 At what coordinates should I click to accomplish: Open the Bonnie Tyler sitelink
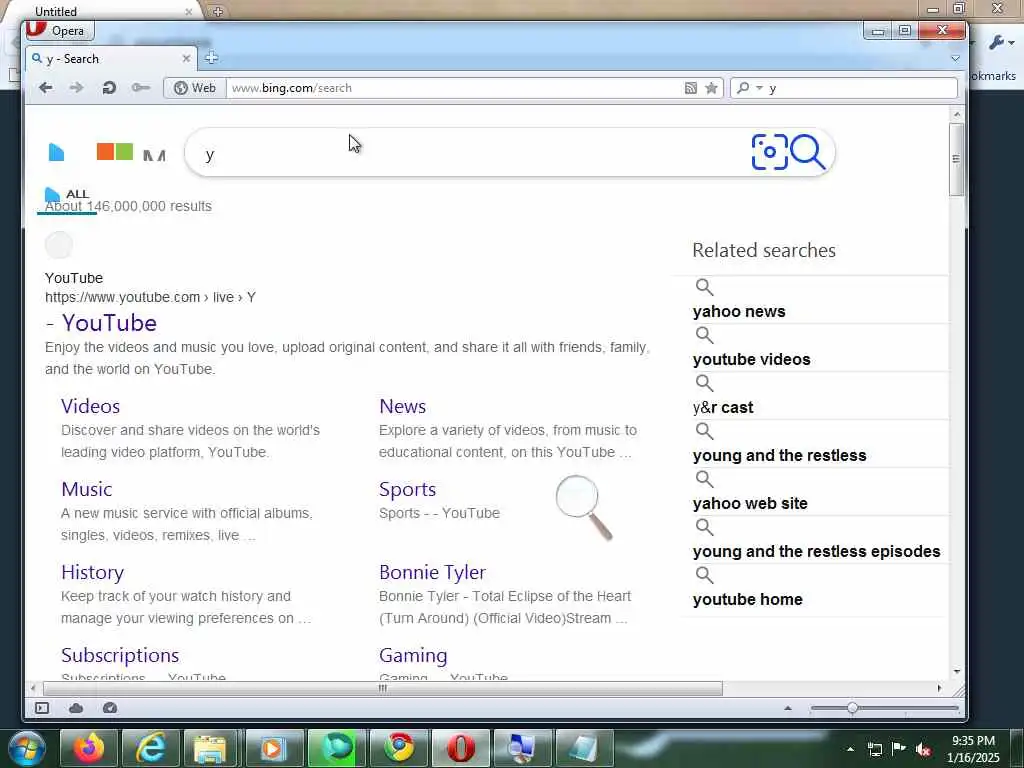coord(432,572)
